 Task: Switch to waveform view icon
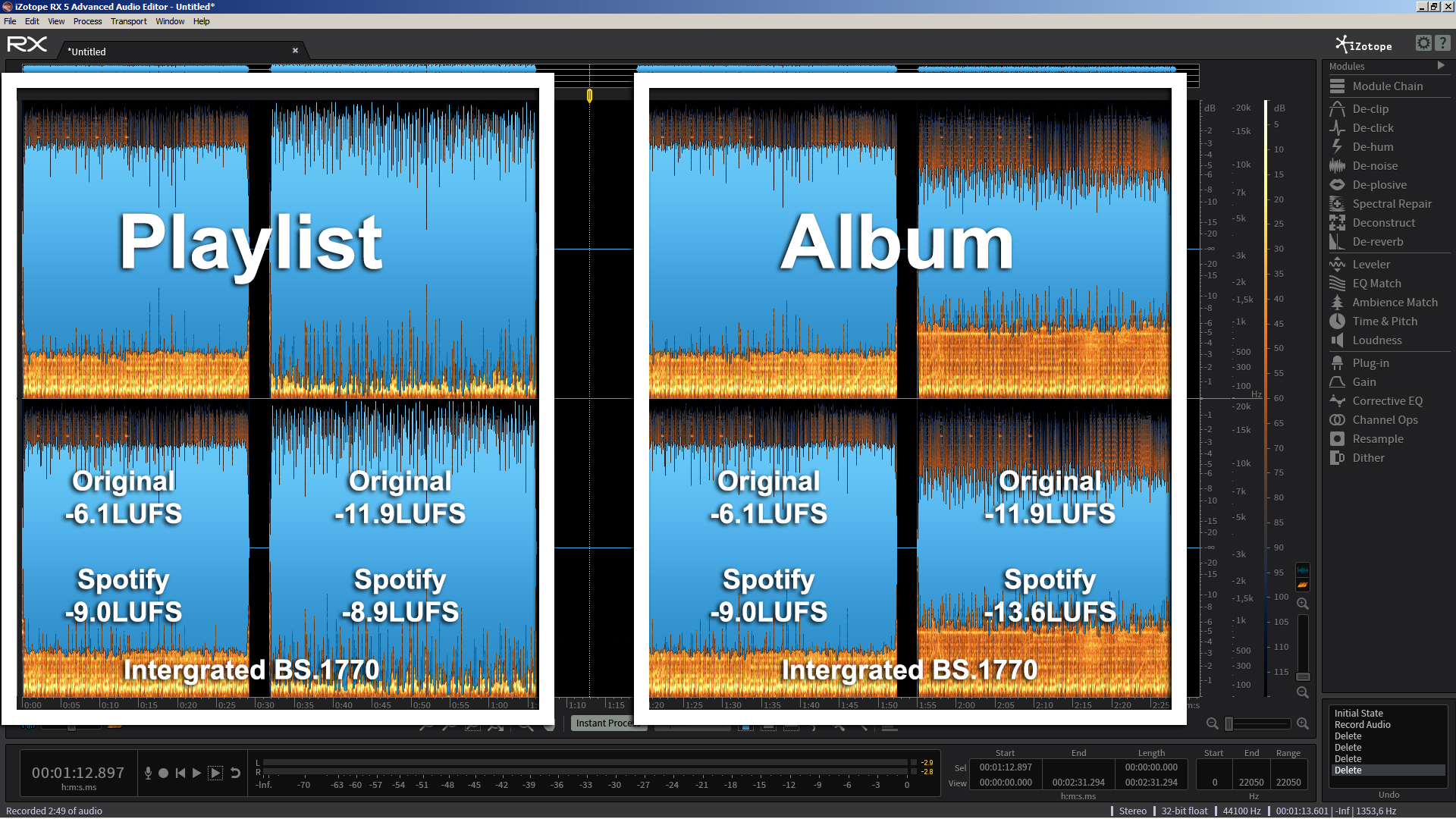tap(1303, 570)
